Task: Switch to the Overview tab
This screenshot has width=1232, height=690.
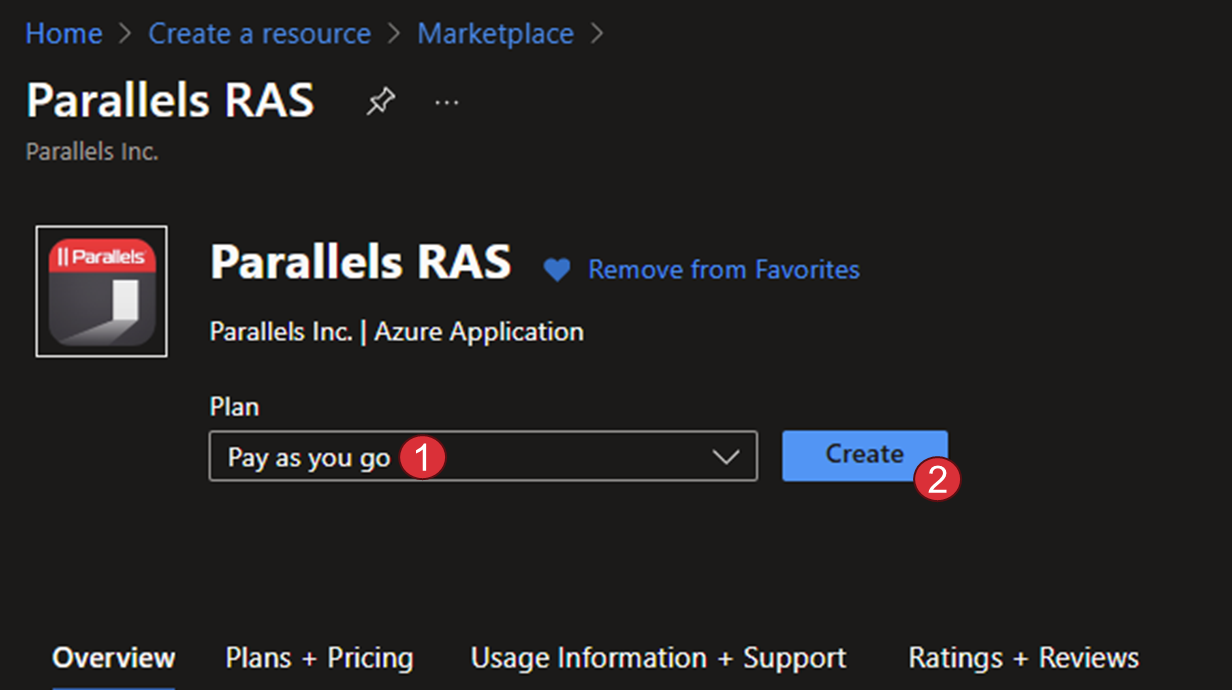Action: coord(114,658)
